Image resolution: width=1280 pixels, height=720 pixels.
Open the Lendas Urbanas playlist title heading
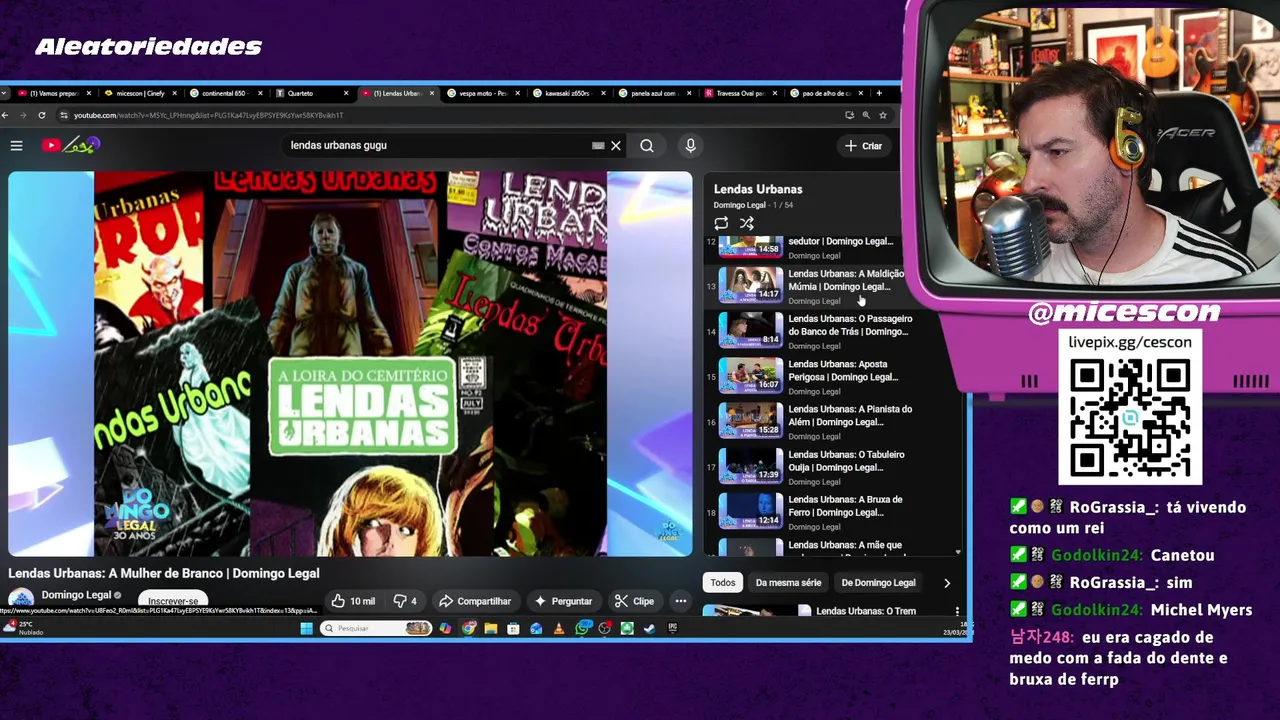pos(758,189)
